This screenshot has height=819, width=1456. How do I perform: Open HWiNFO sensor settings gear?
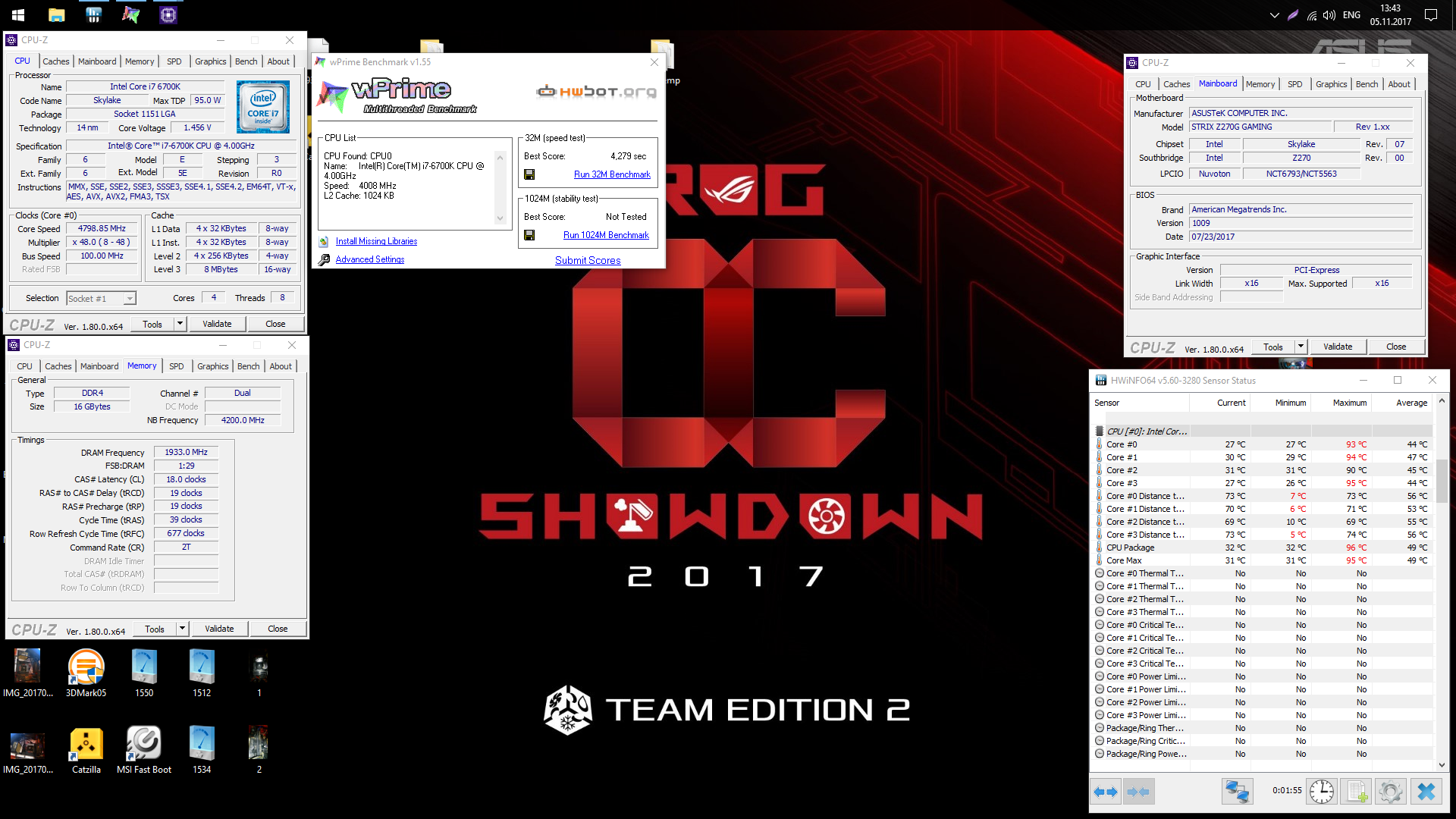click(1391, 792)
